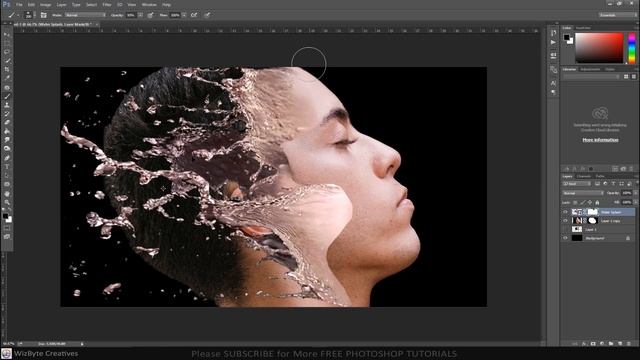
Task: Switch to the Paths tab
Action: (600, 176)
